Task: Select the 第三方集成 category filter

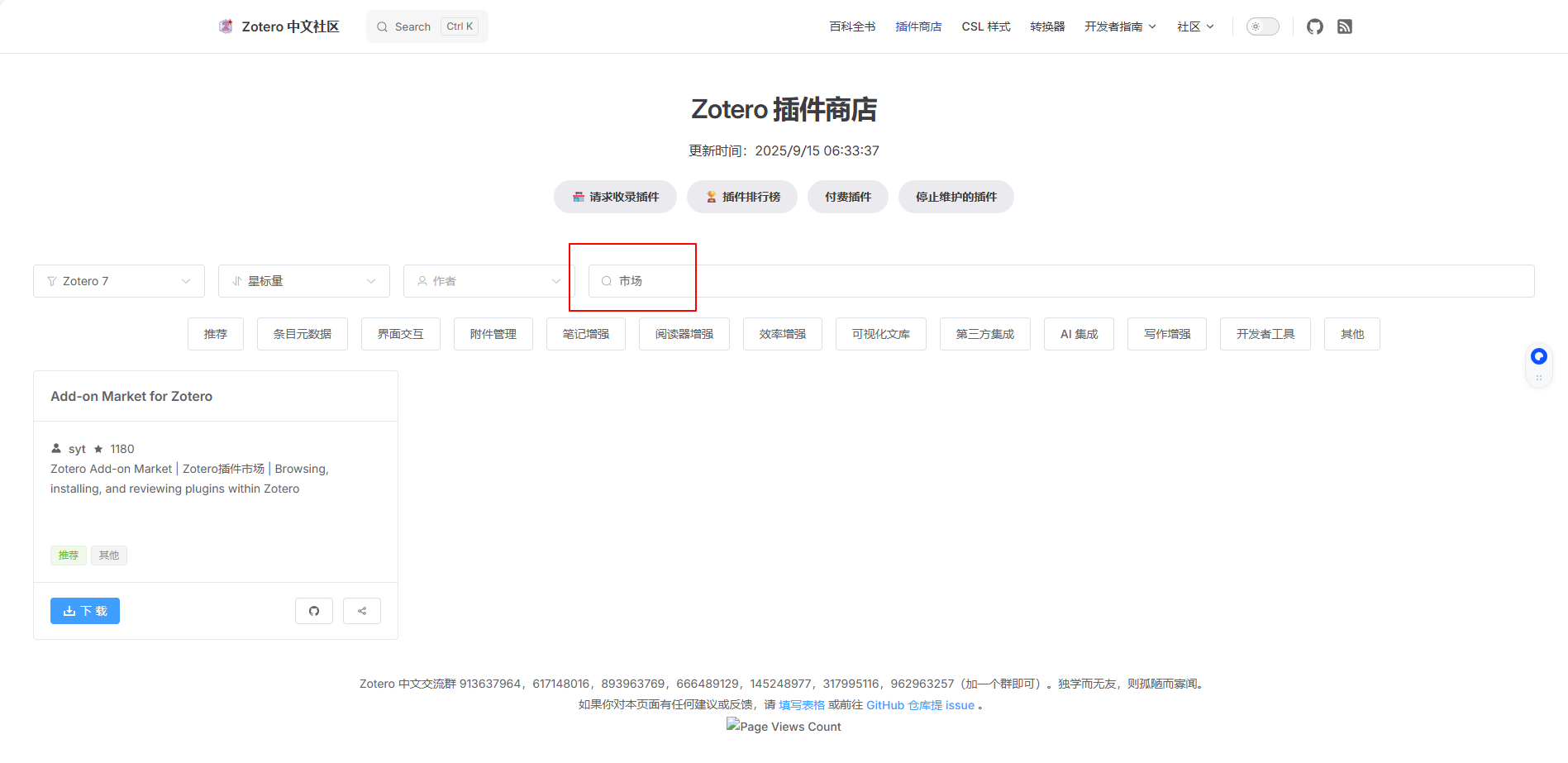Action: [x=985, y=334]
